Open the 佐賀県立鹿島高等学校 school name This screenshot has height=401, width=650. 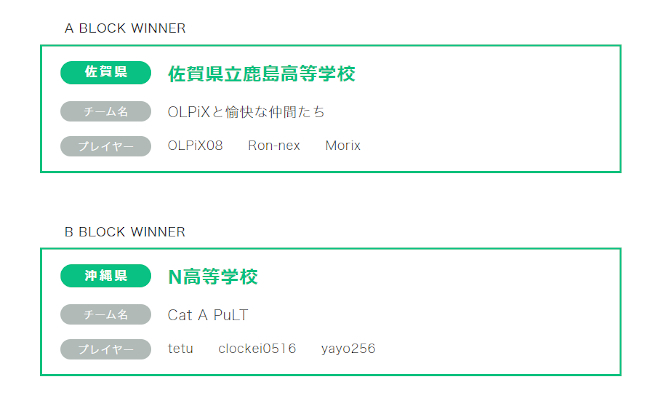262,74
